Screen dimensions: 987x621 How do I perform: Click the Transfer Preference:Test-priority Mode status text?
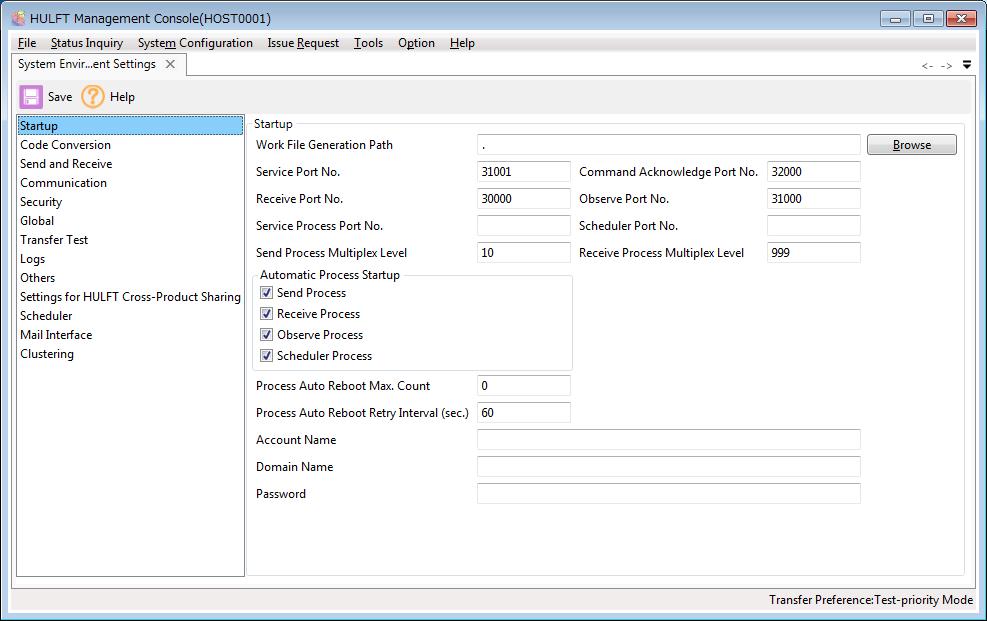coord(871,600)
